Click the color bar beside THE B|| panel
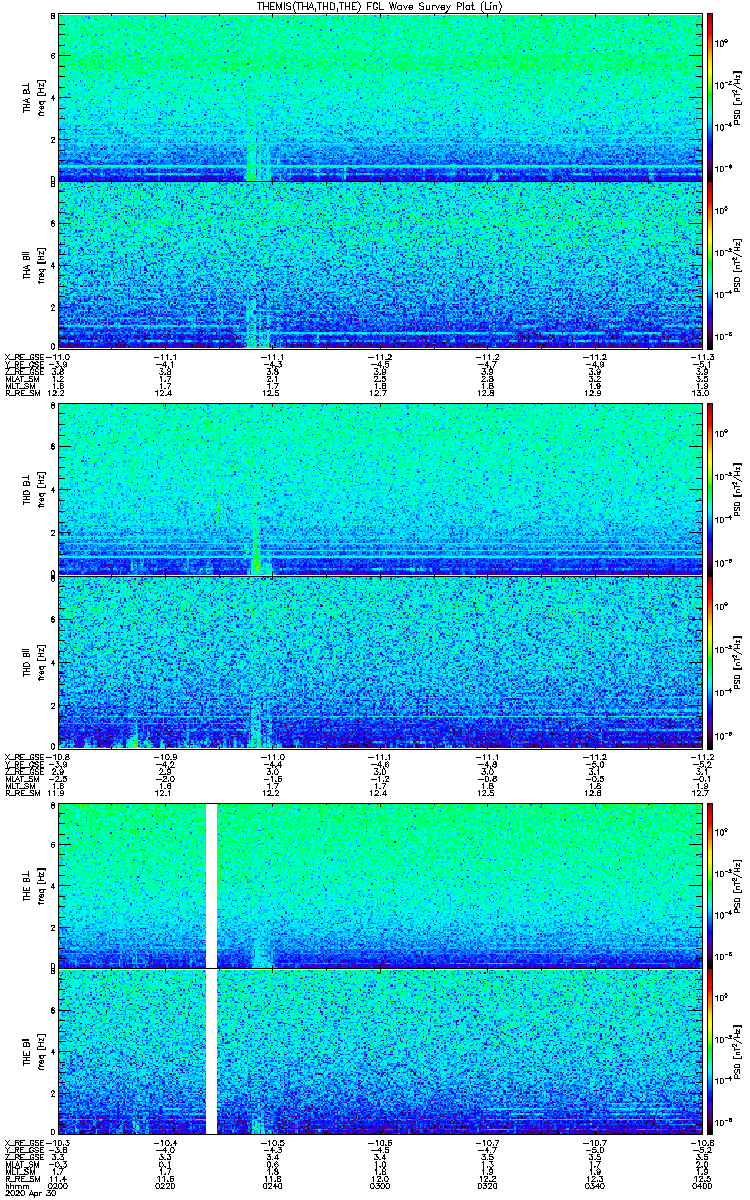 click(x=710, y=1050)
